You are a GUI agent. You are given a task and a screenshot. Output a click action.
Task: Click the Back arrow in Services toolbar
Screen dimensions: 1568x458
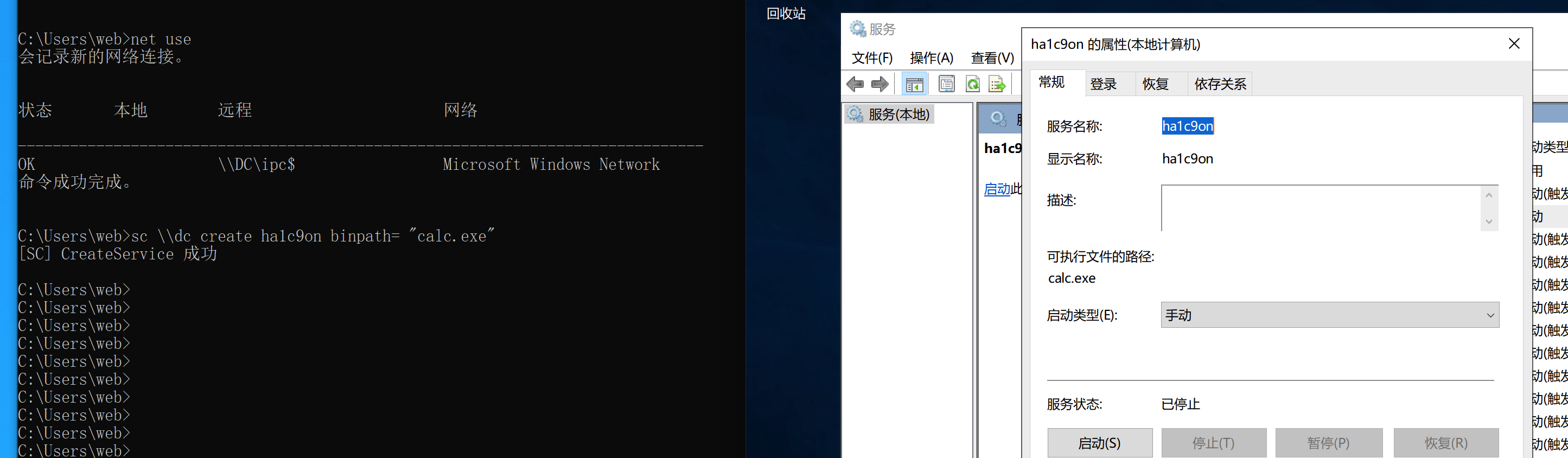[855, 84]
